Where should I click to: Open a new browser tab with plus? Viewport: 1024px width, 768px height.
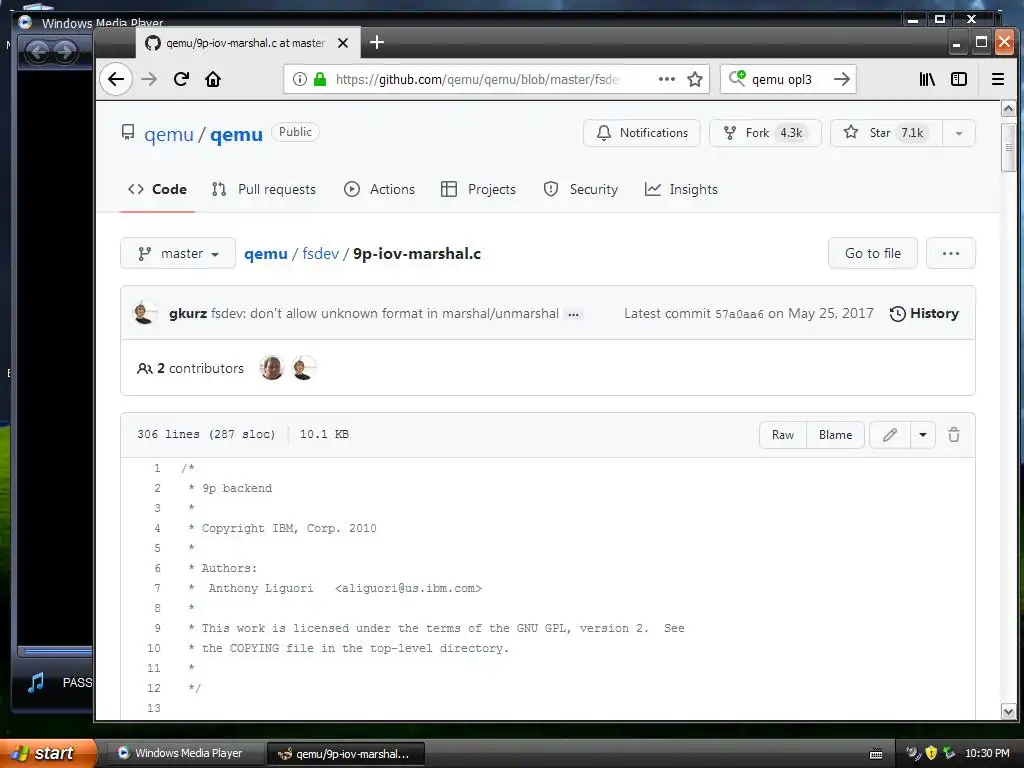coord(377,42)
